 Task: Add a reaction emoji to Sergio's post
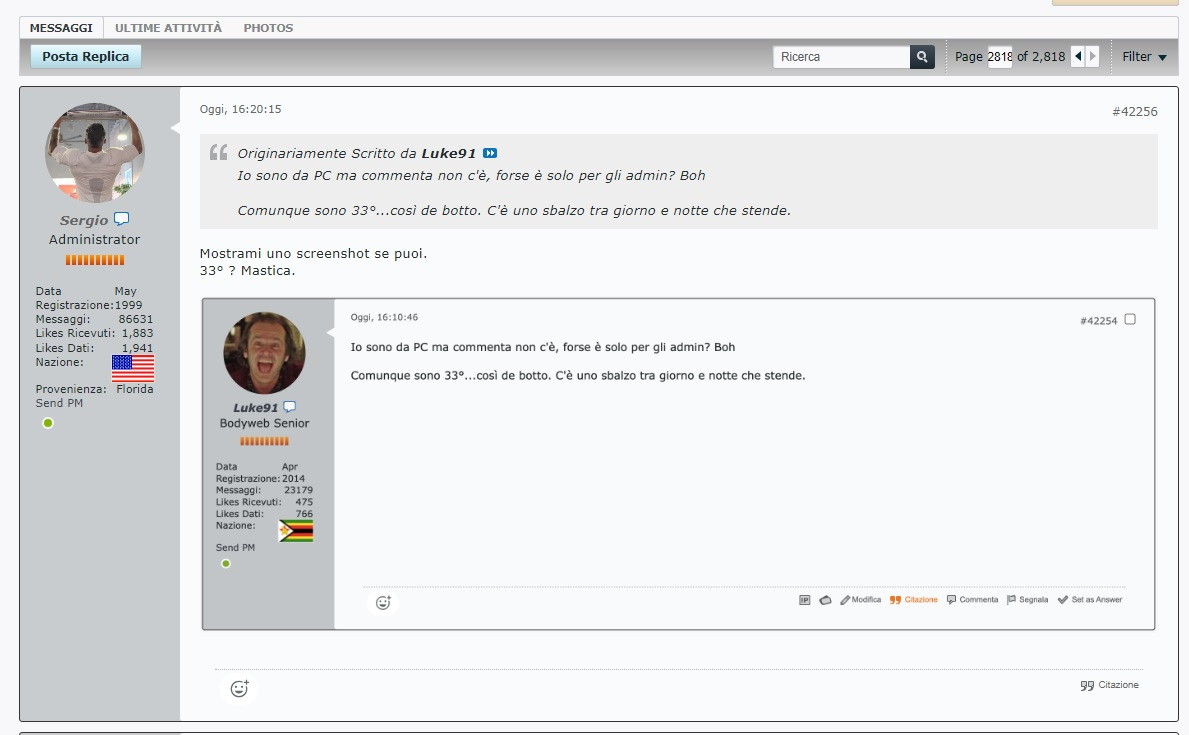coord(239,688)
